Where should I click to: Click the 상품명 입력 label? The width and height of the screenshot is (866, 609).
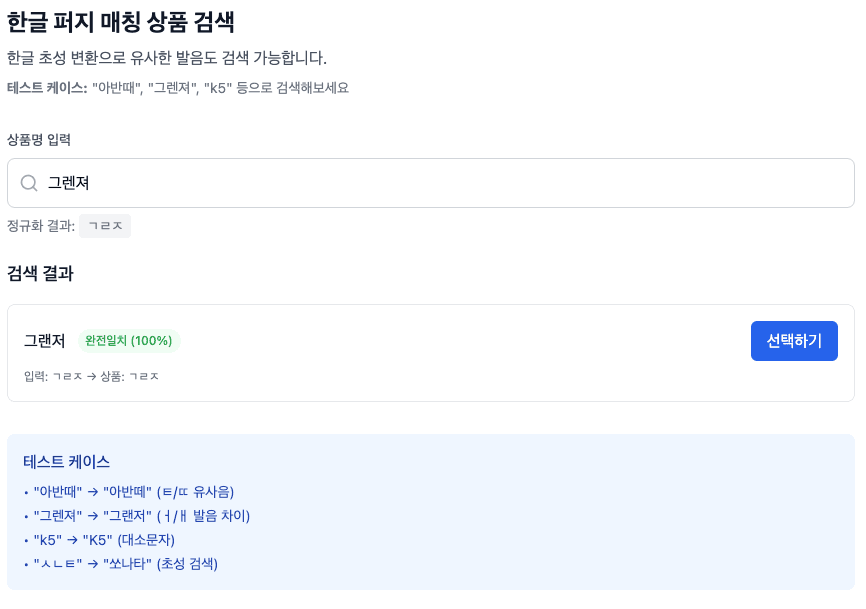pos(39,140)
